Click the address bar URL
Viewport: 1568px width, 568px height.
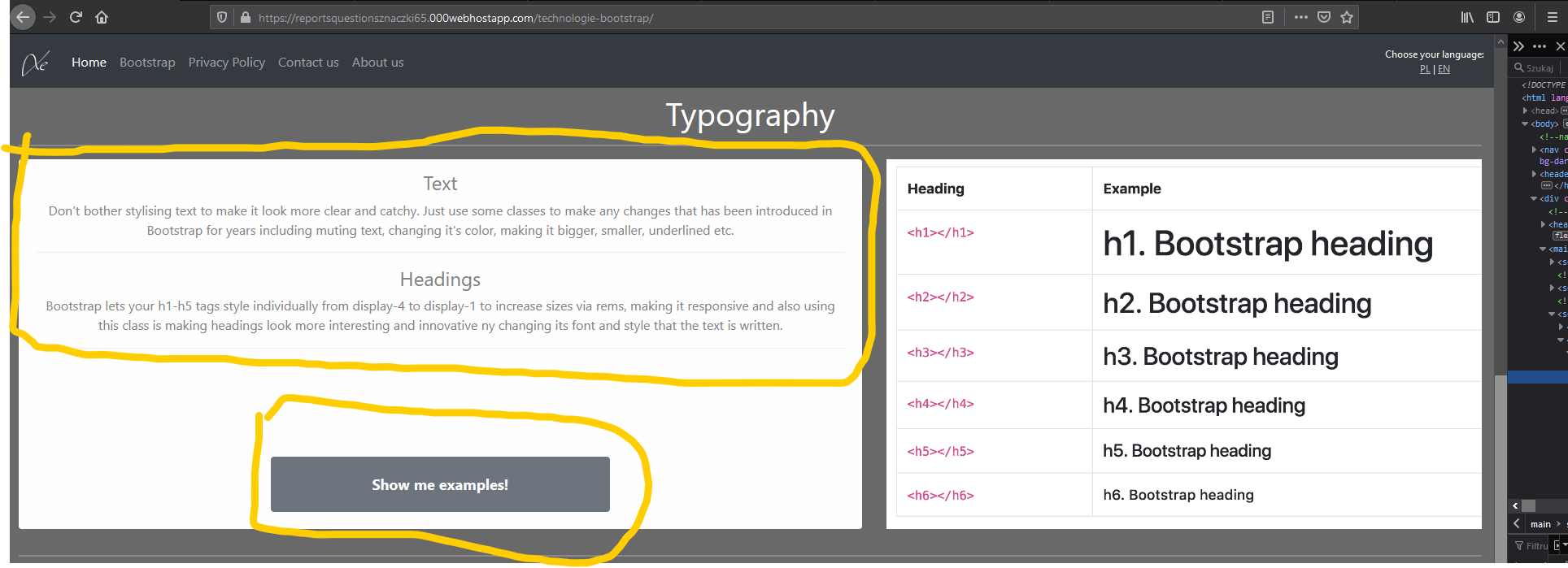tap(455, 18)
